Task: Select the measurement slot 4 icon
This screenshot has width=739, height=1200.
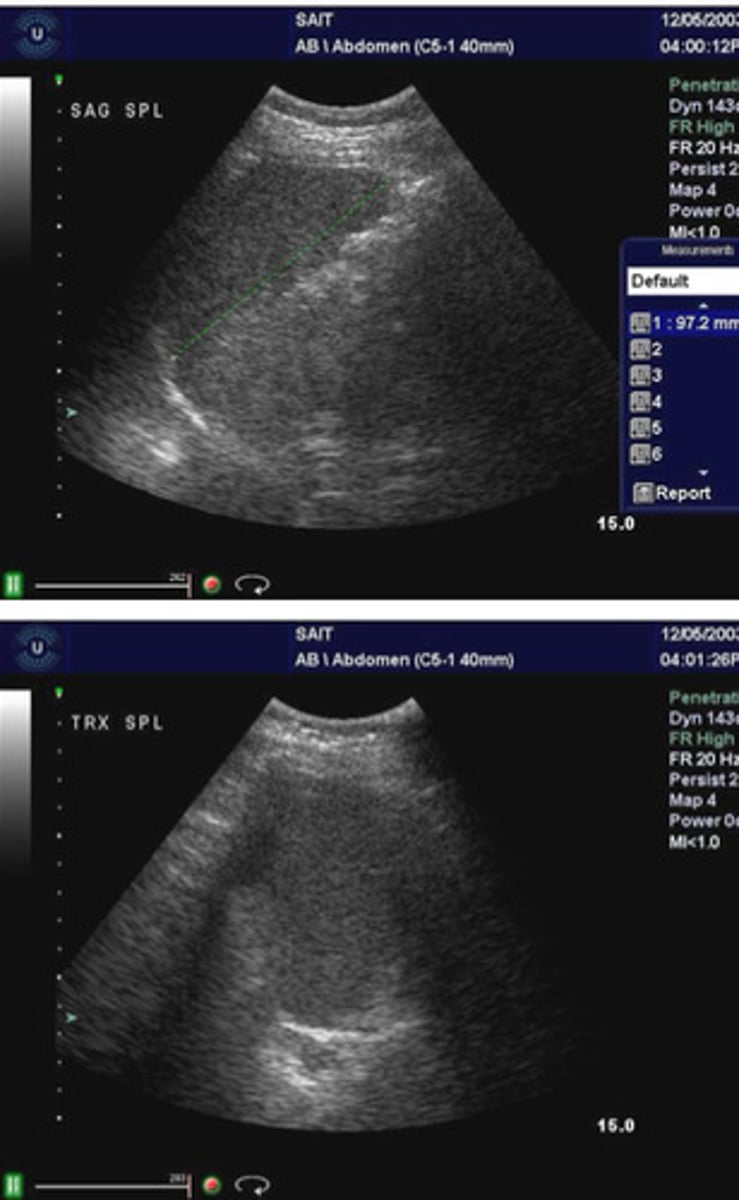Action: click(640, 402)
